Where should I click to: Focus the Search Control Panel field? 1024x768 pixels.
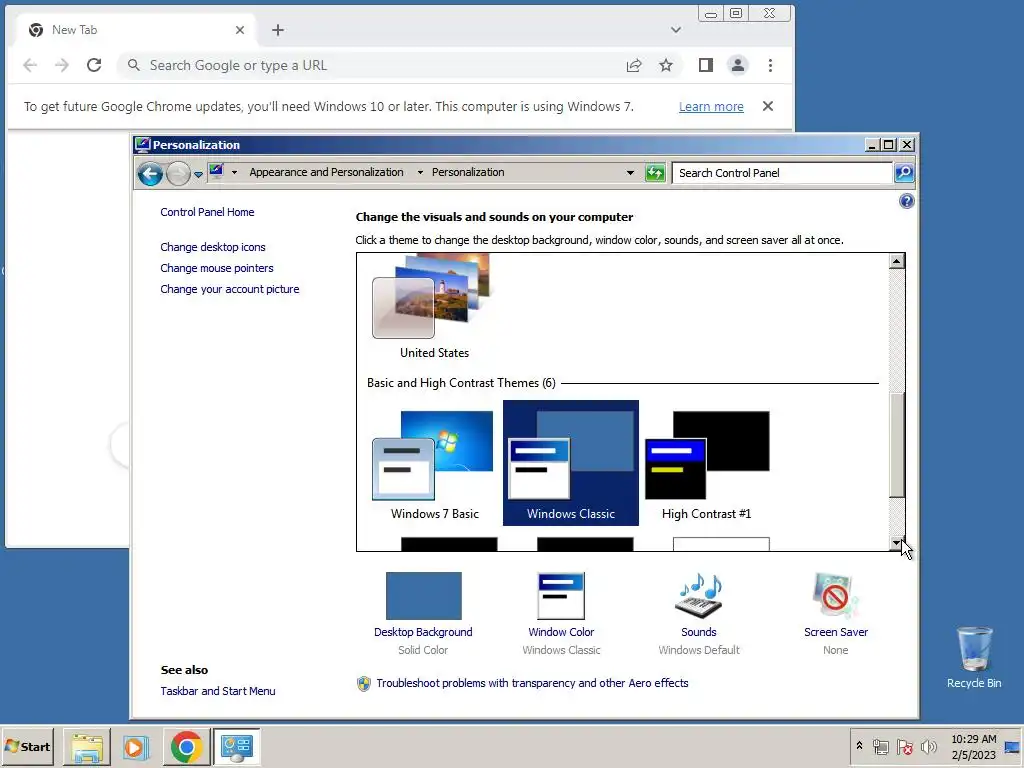pos(782,173)
